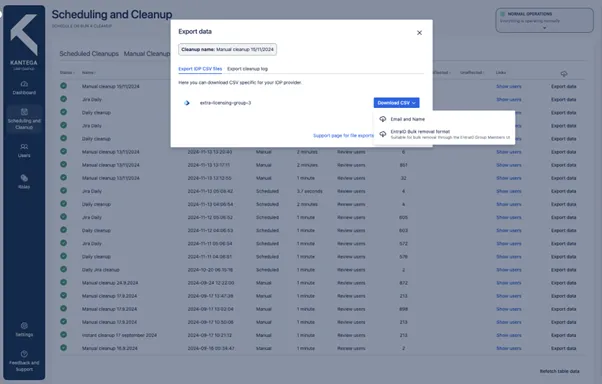This screenshot has width=602, height=384.
Task: Click the user count 898 cell
Action: point(403,309)
